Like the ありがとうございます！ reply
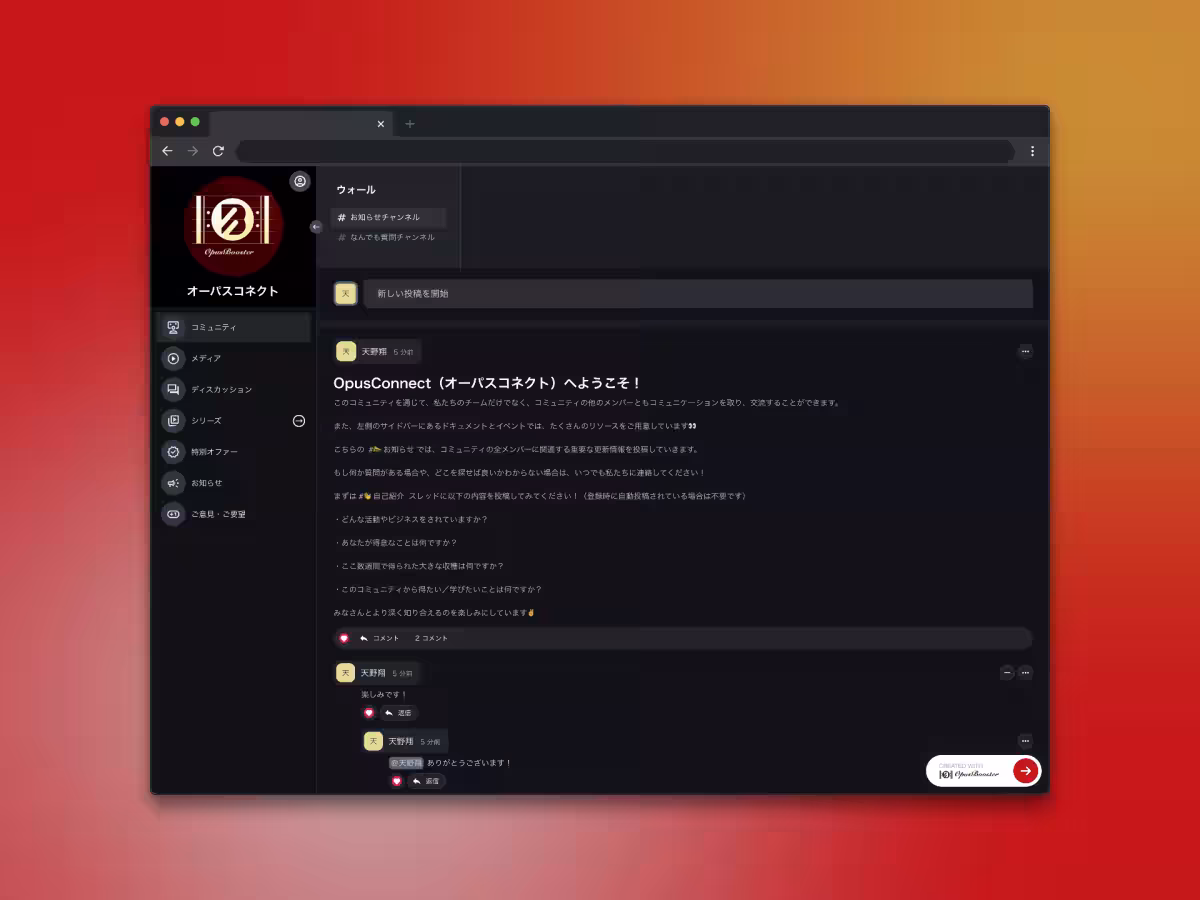Screen dimensions: 1200x900 click(x=397, y=781)
